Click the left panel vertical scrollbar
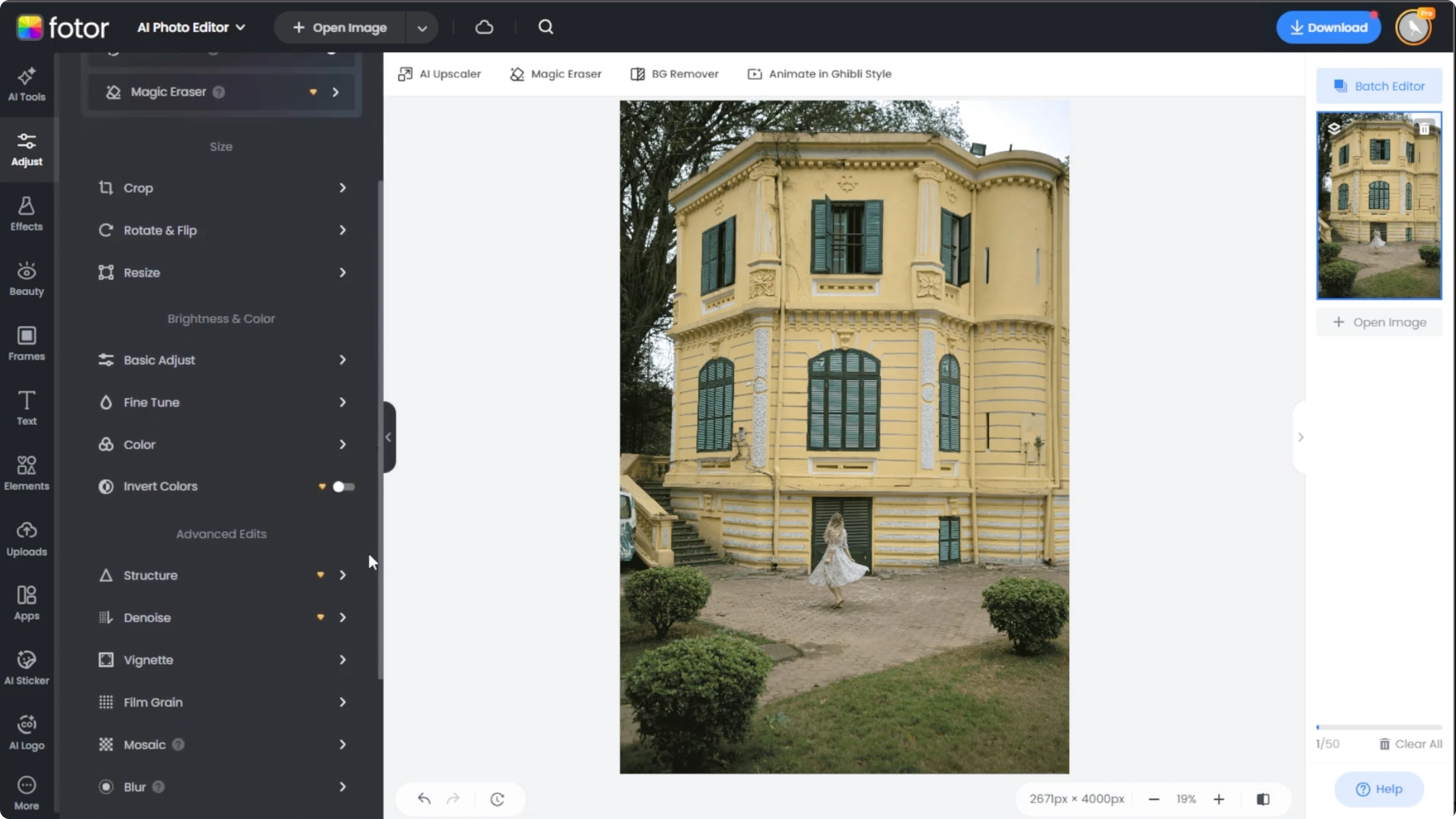This screenshot has height=819, width=1456. point(380,430)
